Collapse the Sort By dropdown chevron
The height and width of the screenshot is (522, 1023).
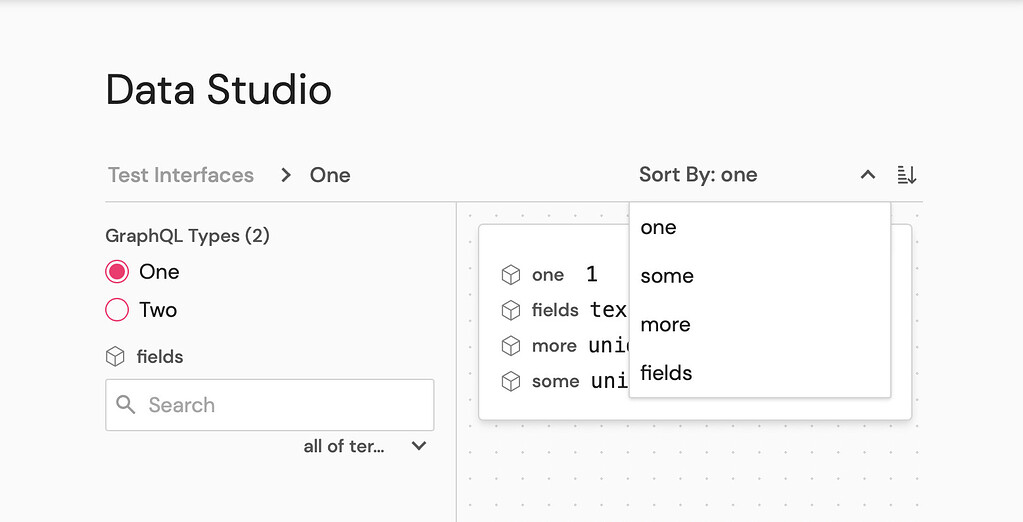(868, 175)
